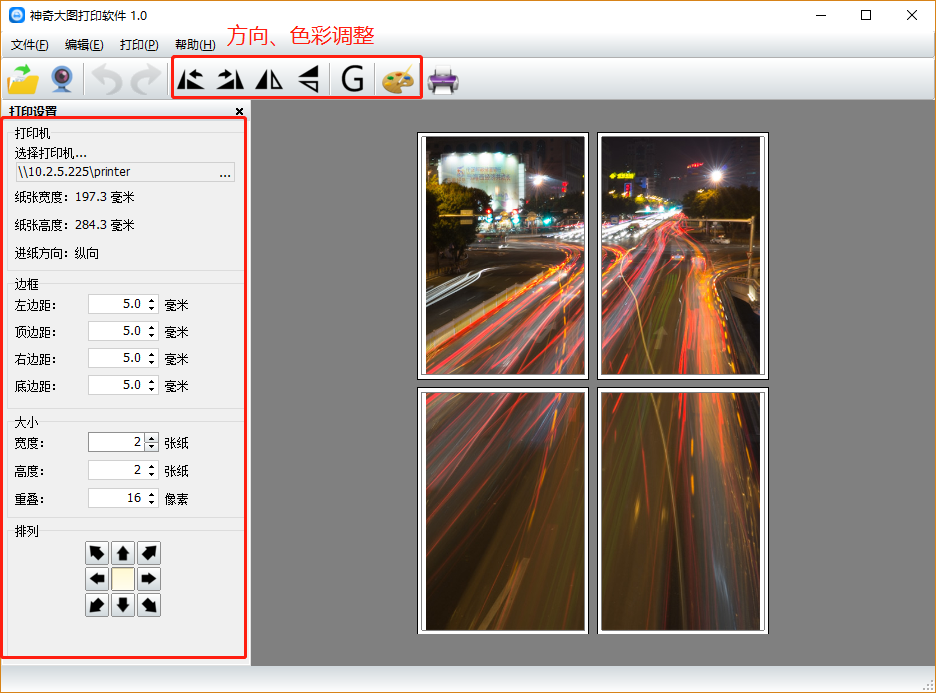936x693 pixels.
Task: Click the G grayscale toolbar icon
Action: tap(352, 78)
